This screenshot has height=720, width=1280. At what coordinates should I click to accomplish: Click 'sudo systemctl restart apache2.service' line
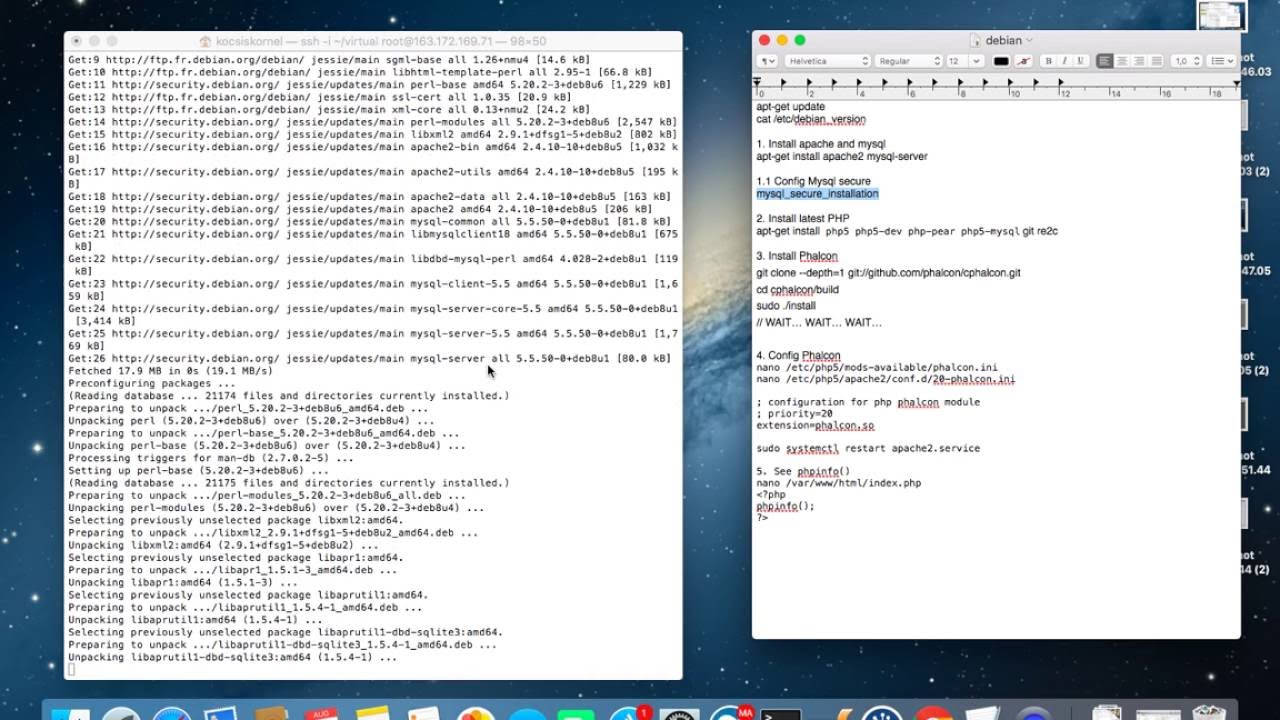[x=868, y=449]
